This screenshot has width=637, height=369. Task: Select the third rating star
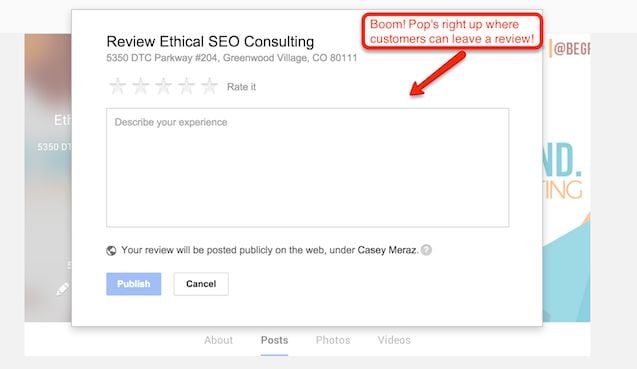point(163,86)
